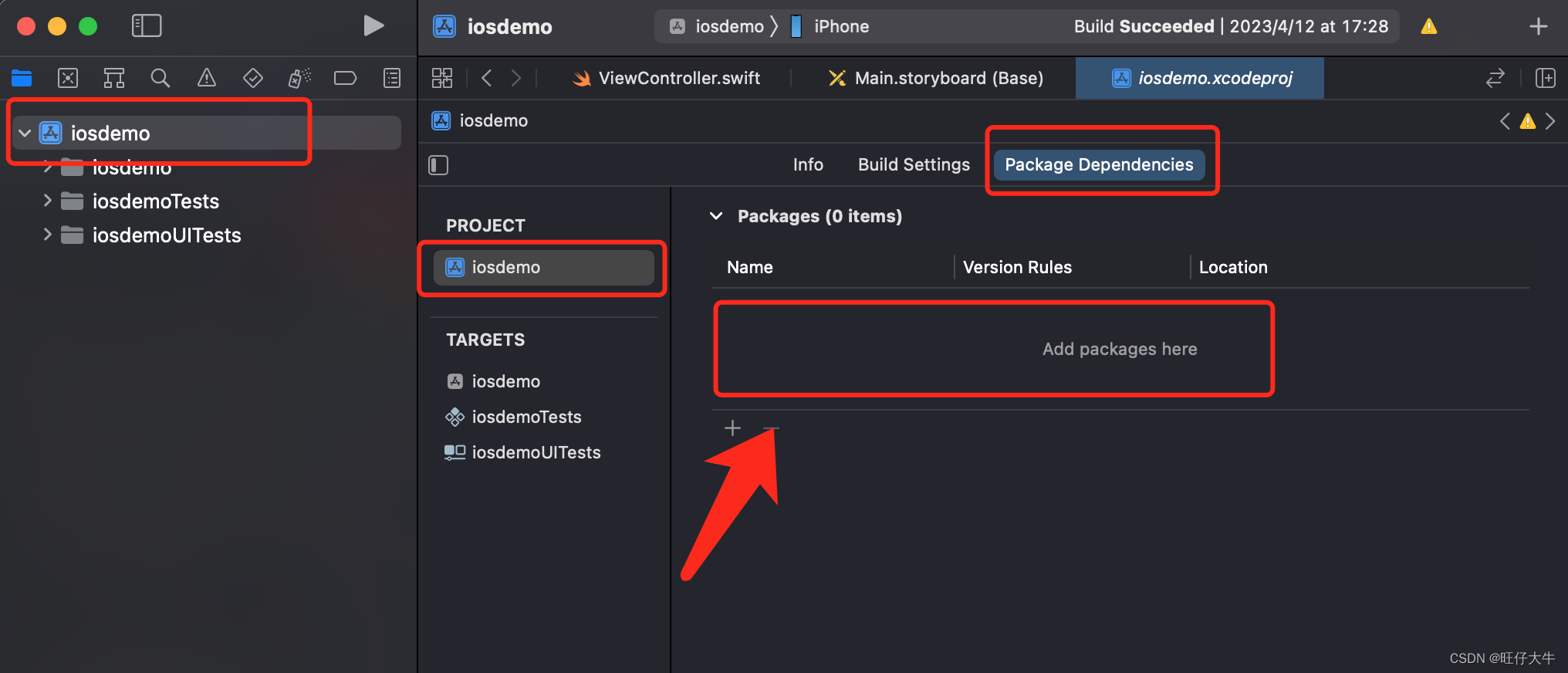
Task: Jump to the next issue arrow
Action: coord(1550,121)
